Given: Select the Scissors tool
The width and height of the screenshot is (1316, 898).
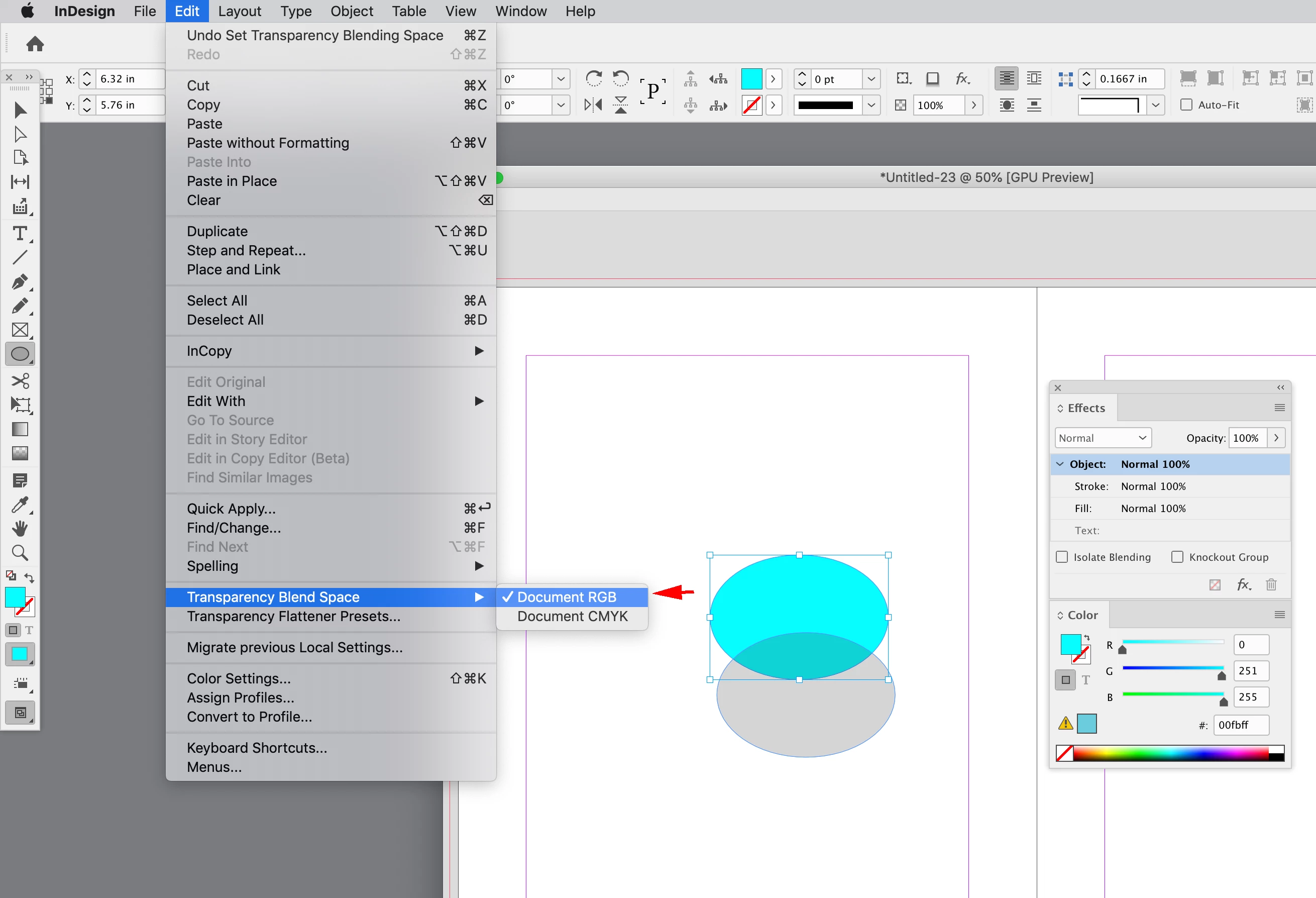Looking at the screenshot, I should [20, 381].
